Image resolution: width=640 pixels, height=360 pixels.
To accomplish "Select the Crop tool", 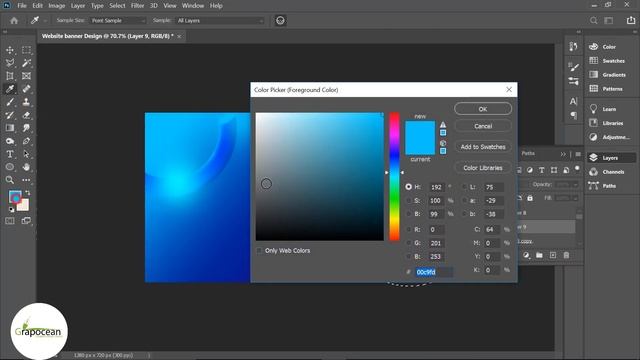I will click(x=10, y=76).
